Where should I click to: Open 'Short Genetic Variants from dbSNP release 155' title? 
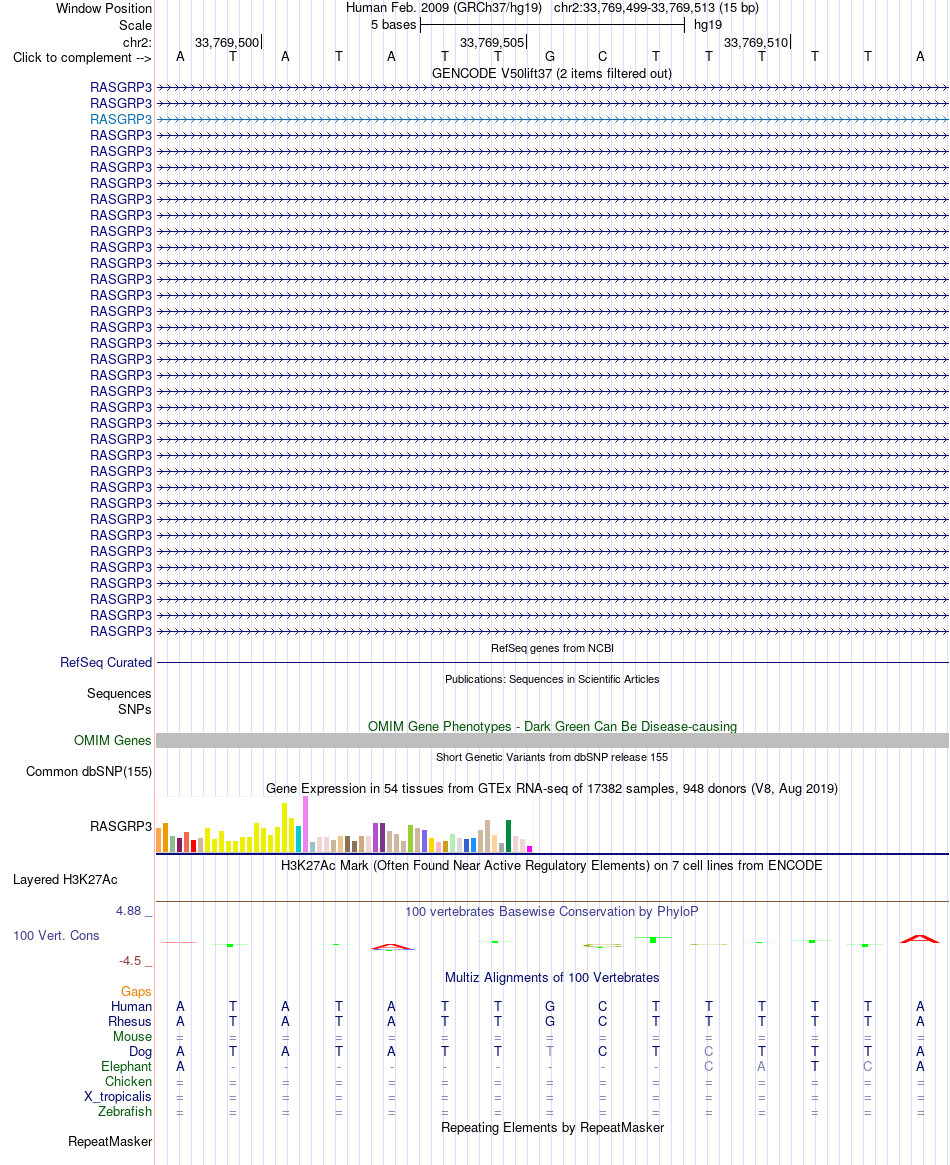click(x=552, y=758)
